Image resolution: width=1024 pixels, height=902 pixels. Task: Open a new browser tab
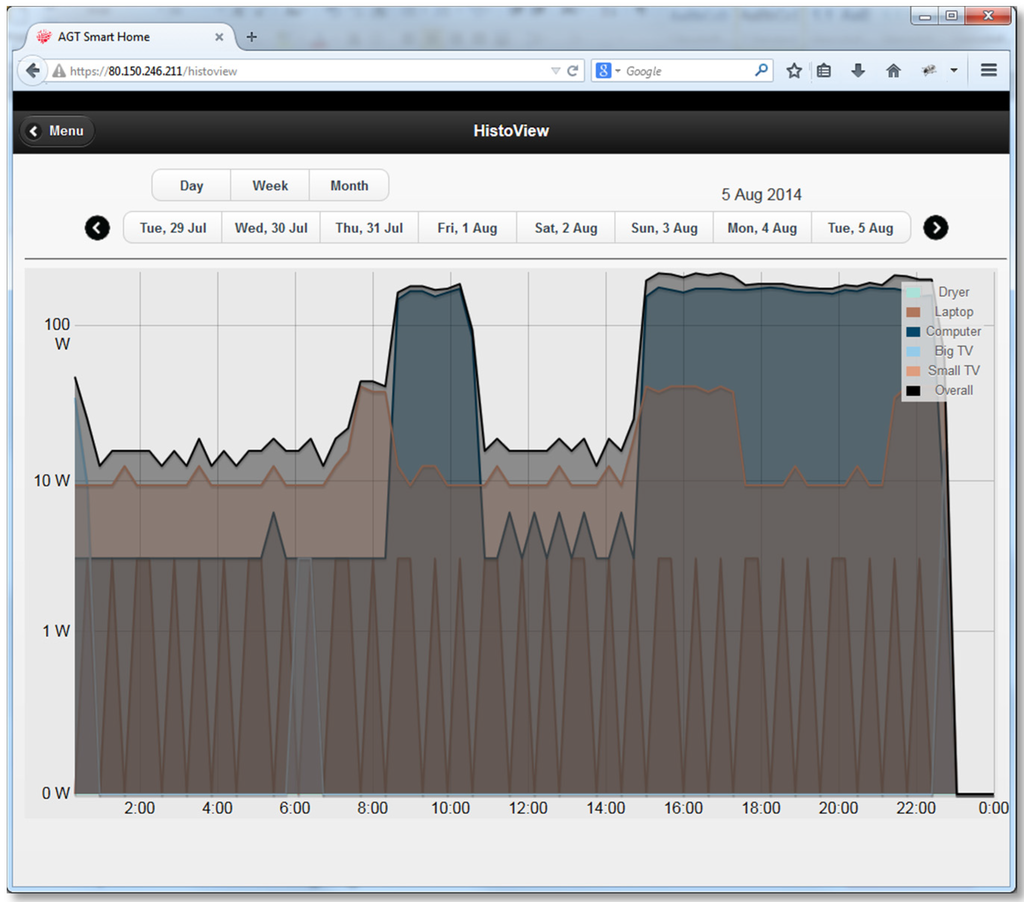(x=251, y=37)
